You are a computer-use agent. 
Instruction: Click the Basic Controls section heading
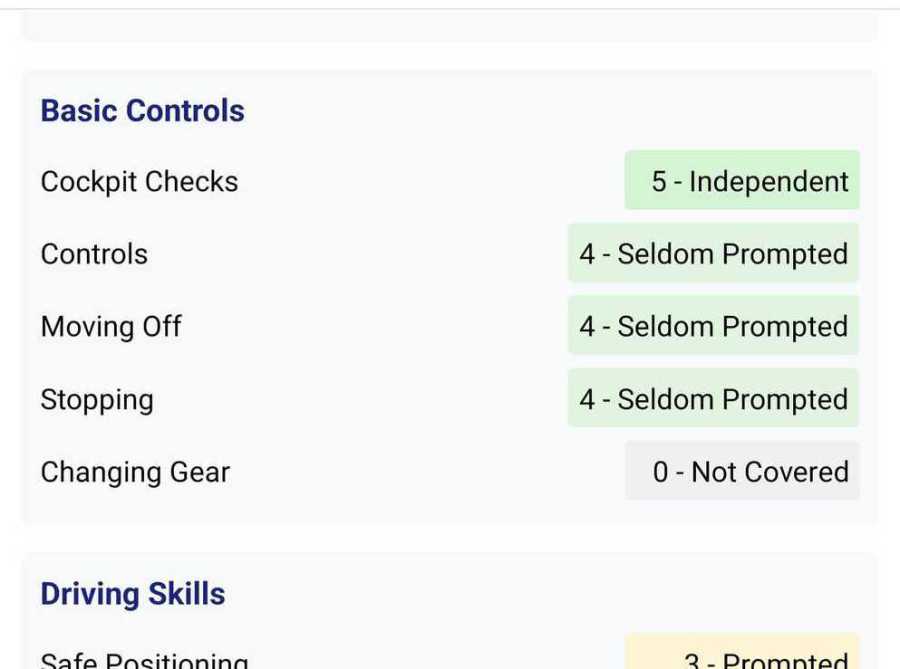(x=142, y=110)
